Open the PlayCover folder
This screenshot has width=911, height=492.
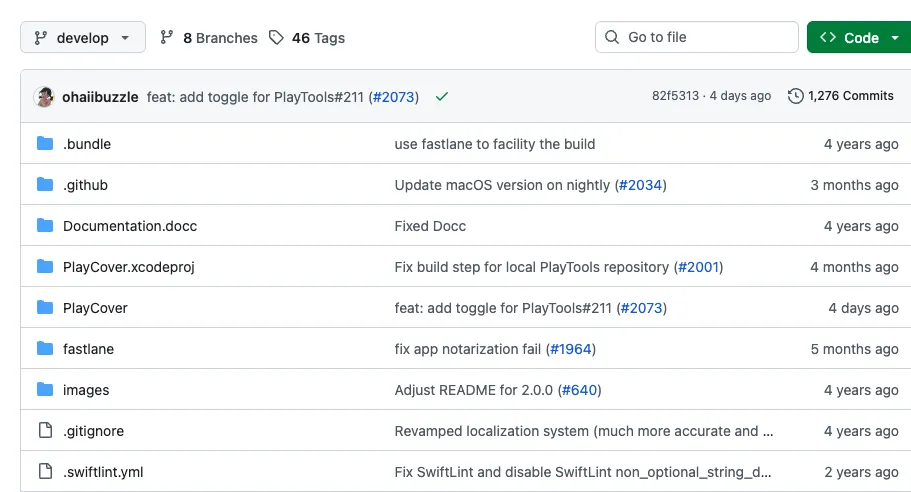pyautogui.click(x=95, y=308)
